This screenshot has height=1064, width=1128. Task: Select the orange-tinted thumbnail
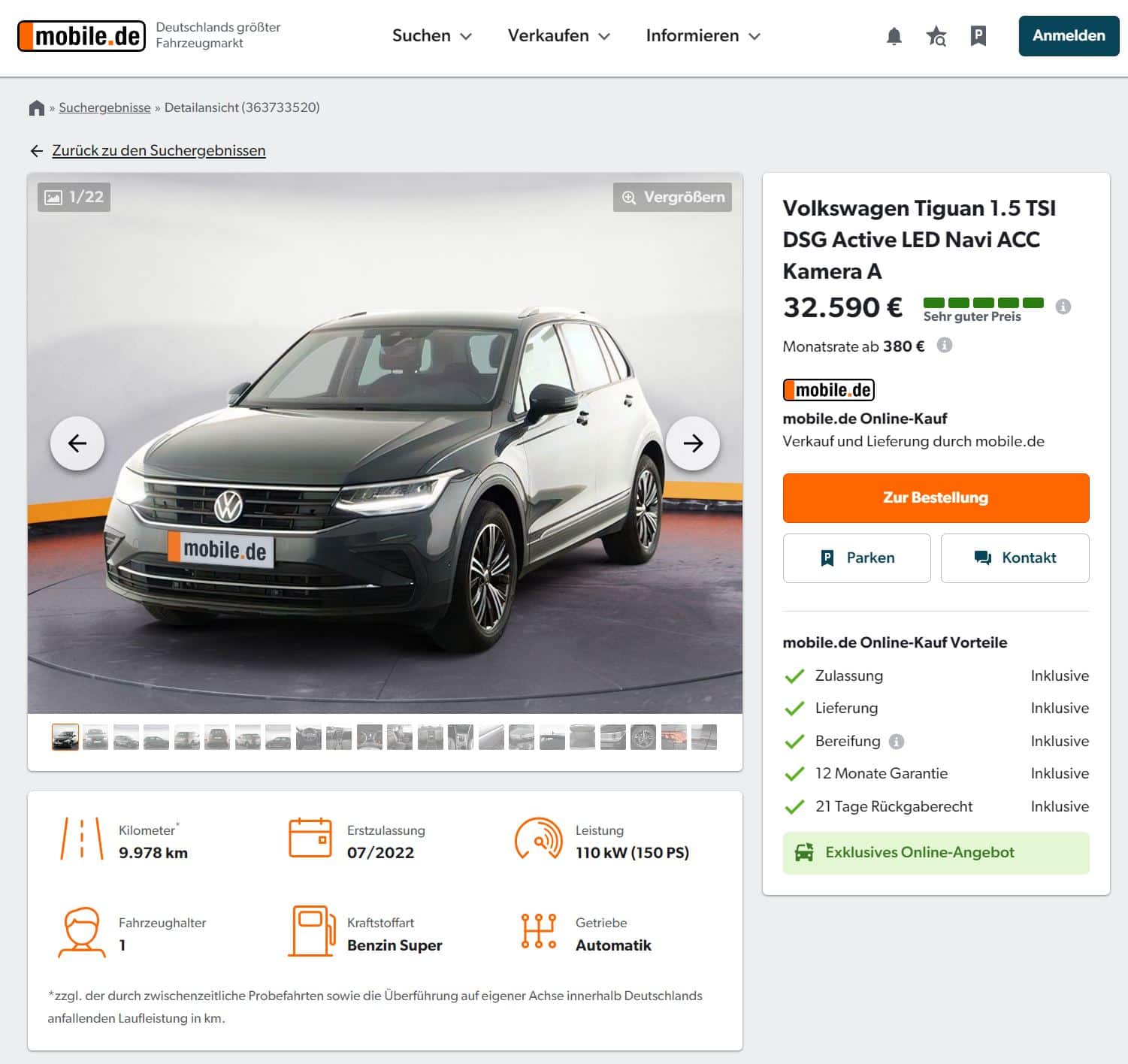click(674, 737)
